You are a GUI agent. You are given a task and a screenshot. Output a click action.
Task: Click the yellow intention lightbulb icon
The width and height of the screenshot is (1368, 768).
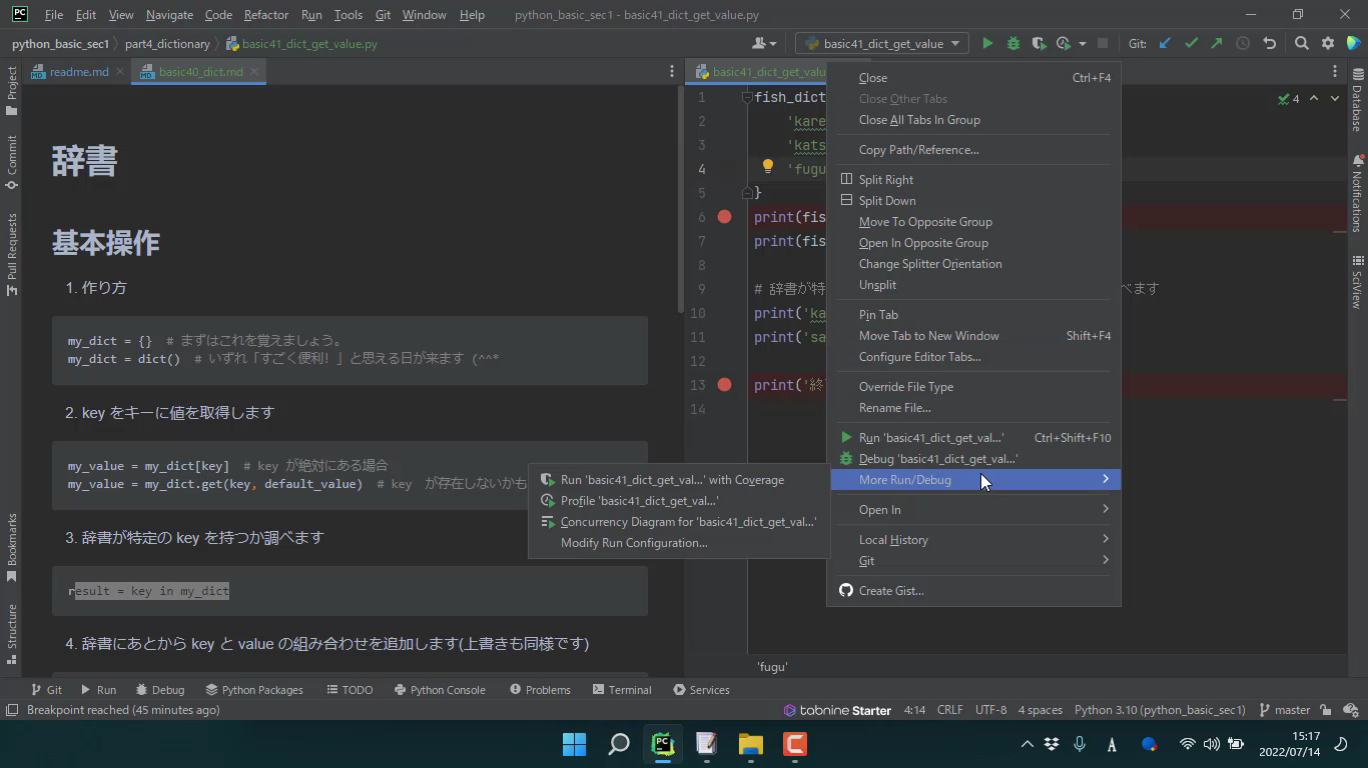[768, 167]
